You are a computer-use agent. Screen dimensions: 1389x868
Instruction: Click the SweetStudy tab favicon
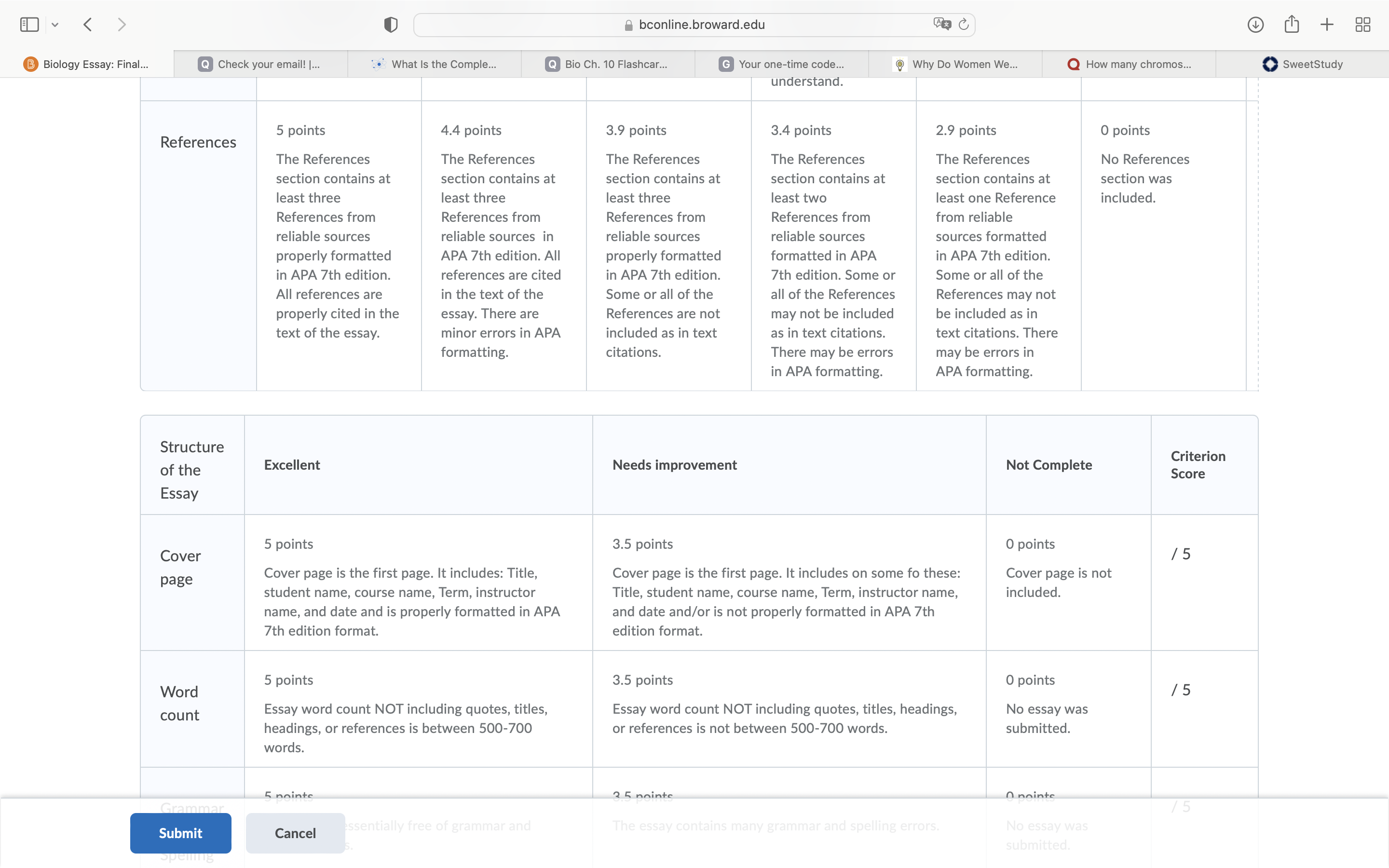point(1270,64)
